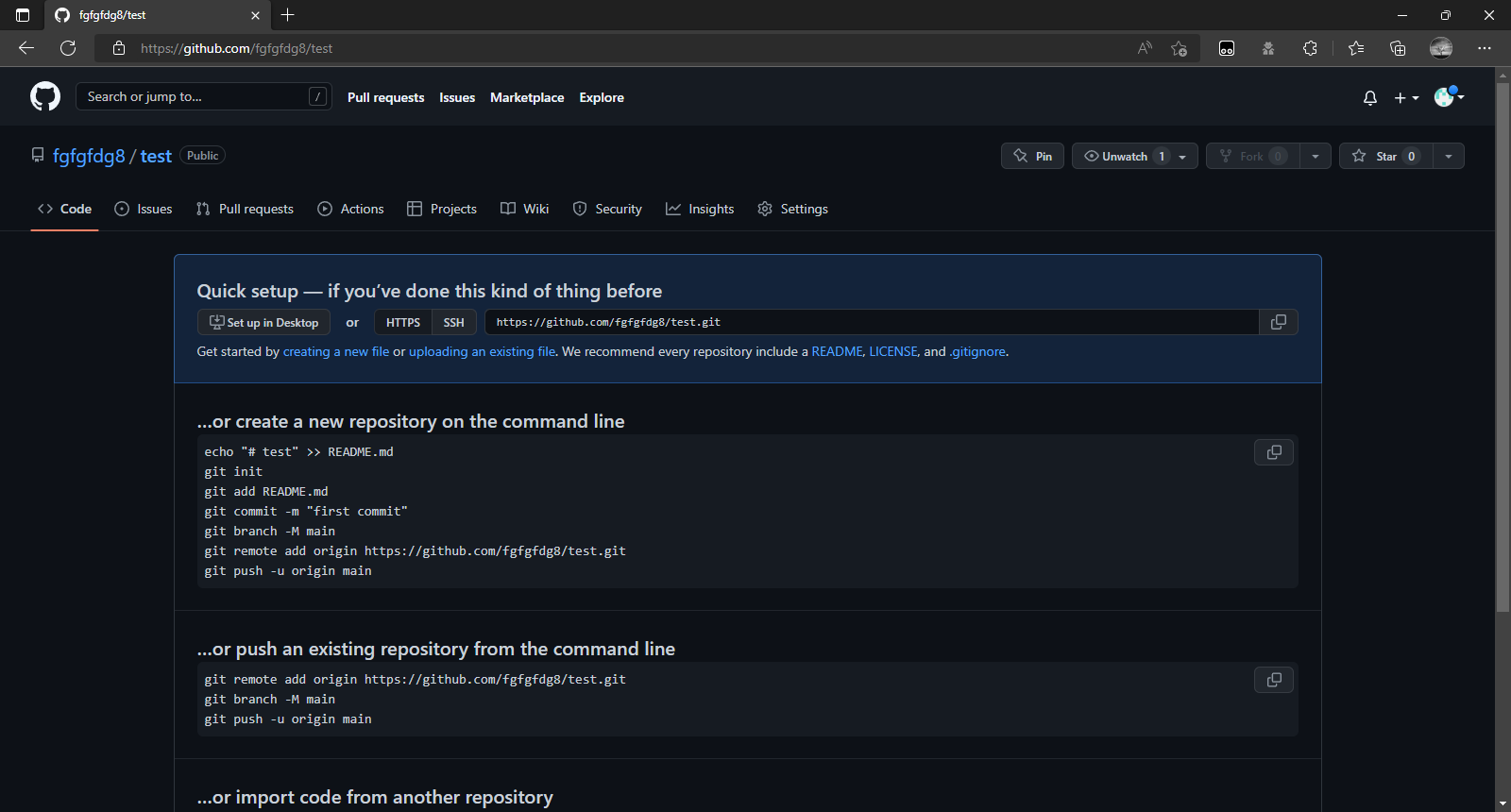Click the puppet-shaped extension icon
The image size is (1511, 812).
coord(1268,48)
